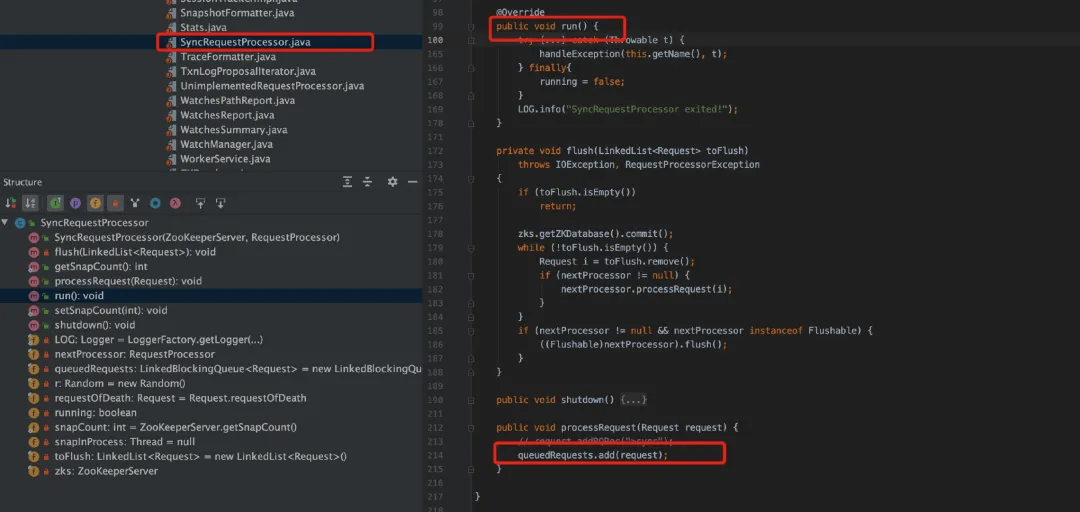Click Collapse All icon in Structure header
1080x512 pixels.
tap(368, 182)
